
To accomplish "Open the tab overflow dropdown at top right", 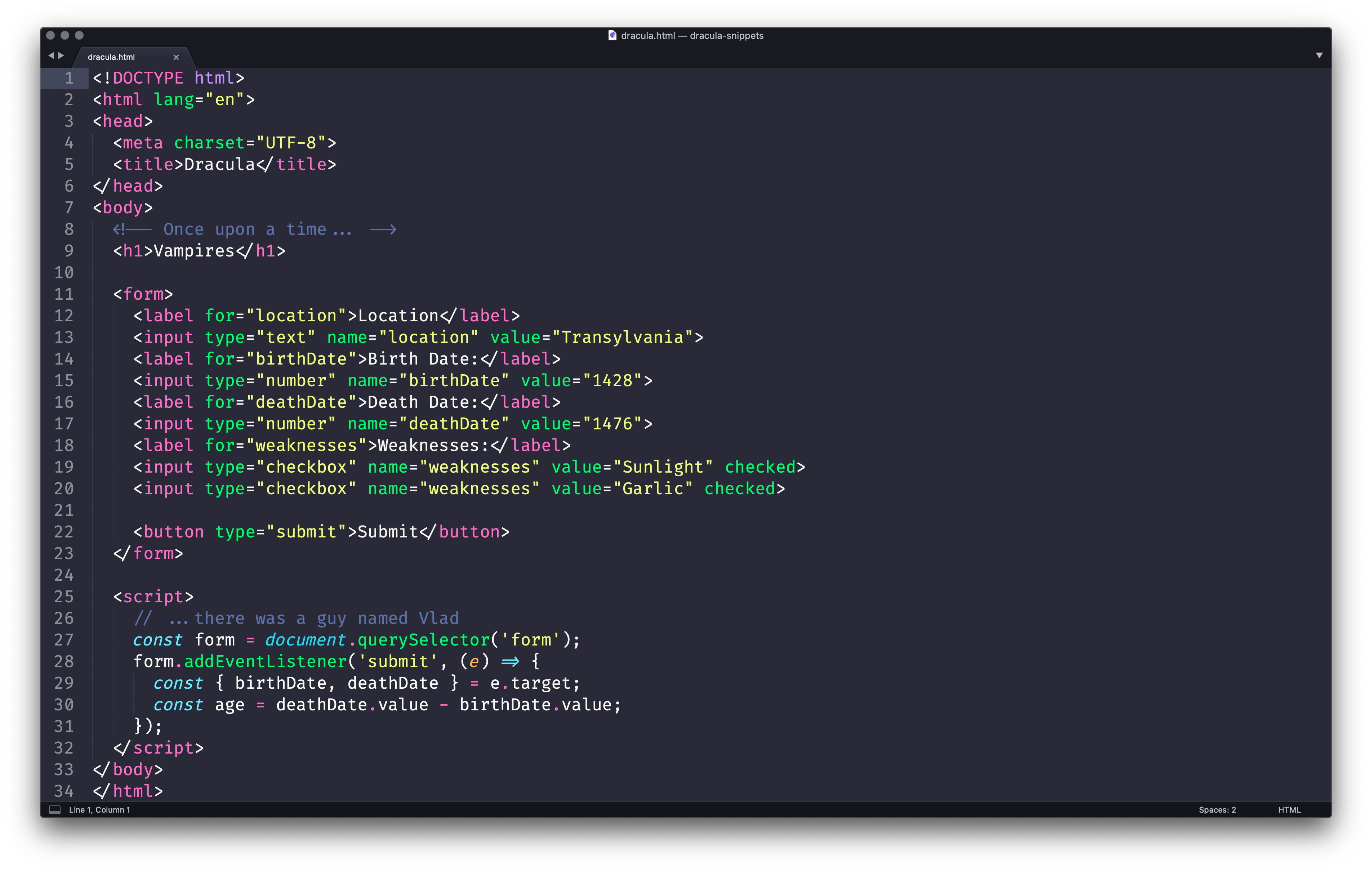I will pos(1320,55).
